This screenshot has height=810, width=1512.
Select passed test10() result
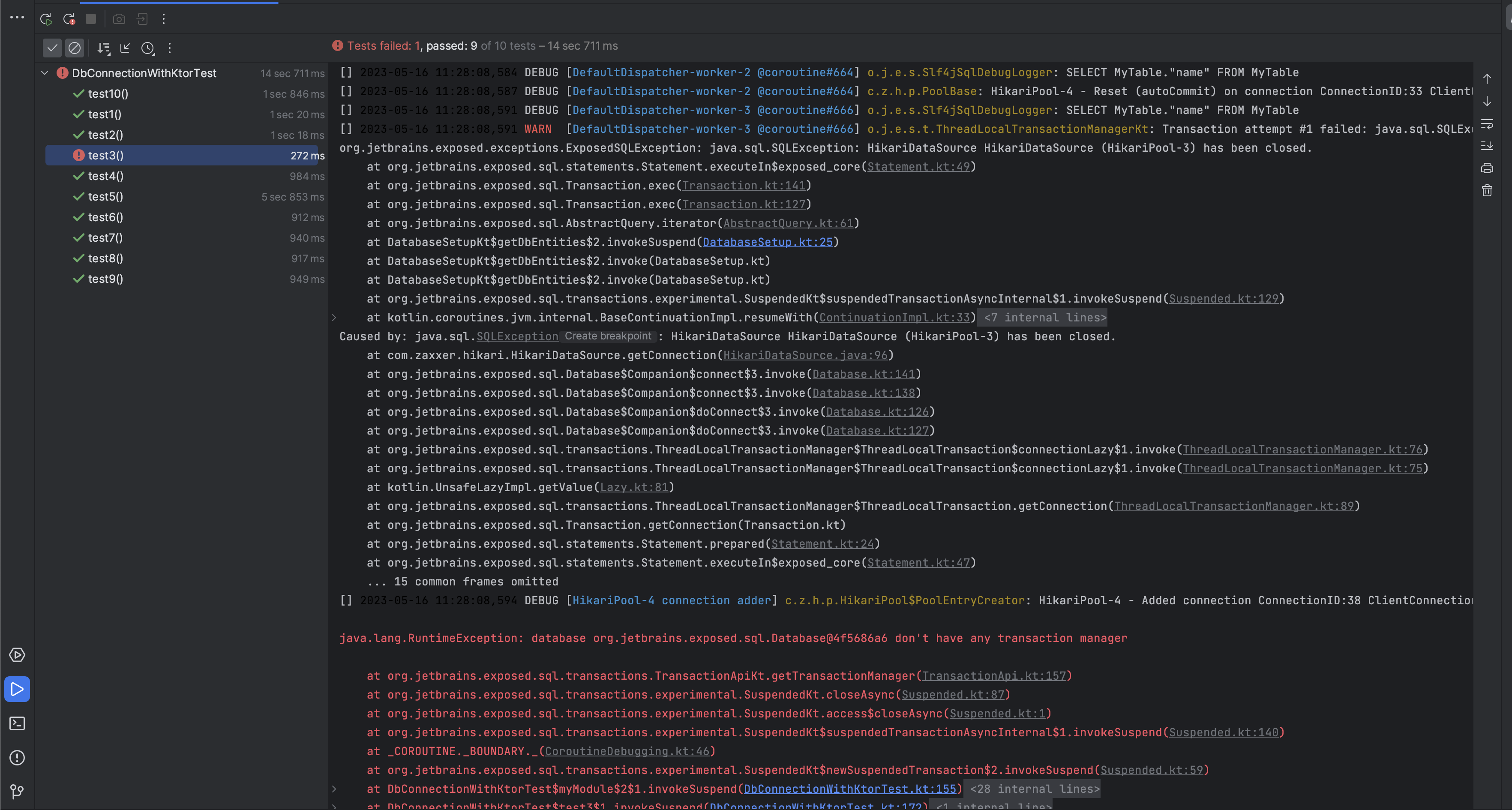click(x=108, y=94)
